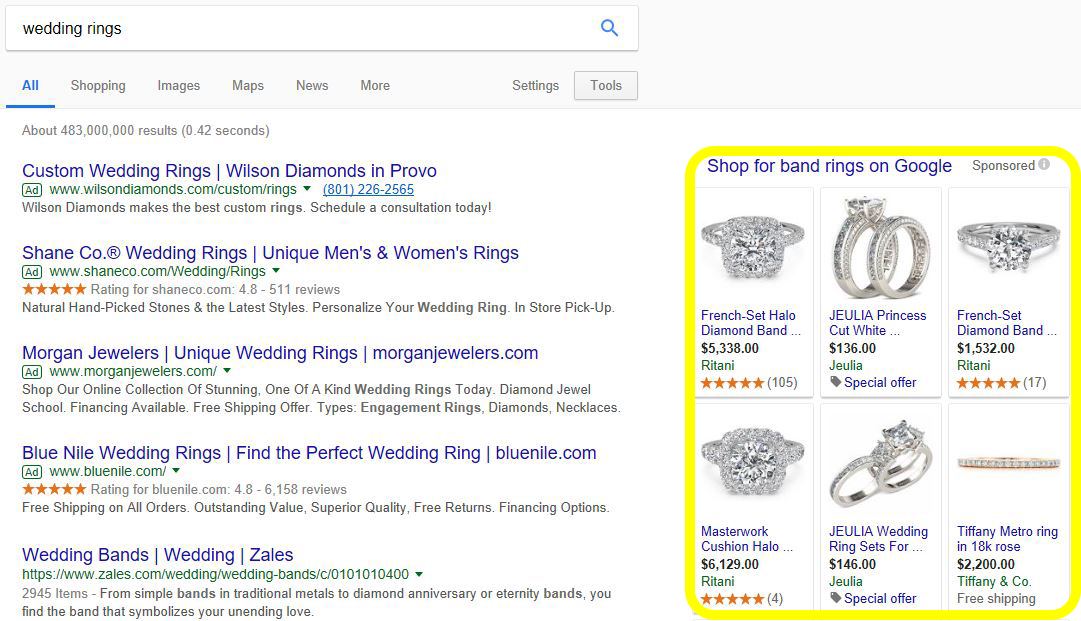The width and height of the screenshot is (1081, 621).
Task: Expand the morganjewelers.com URL dropdown arrow
Action: click(x=227, y=371)
